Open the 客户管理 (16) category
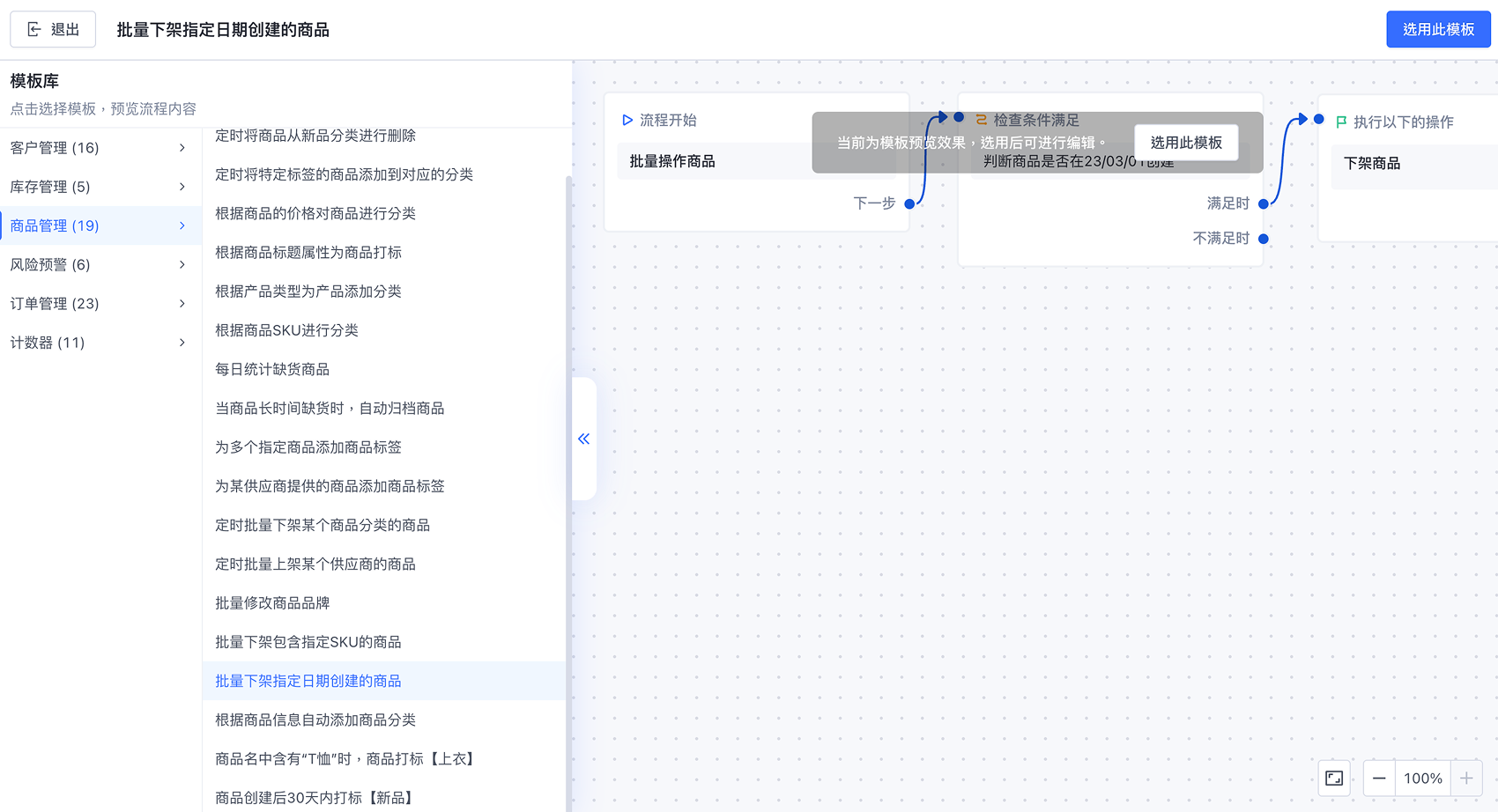This screenshot has height=812, width=1498. (x=101, y=147)
